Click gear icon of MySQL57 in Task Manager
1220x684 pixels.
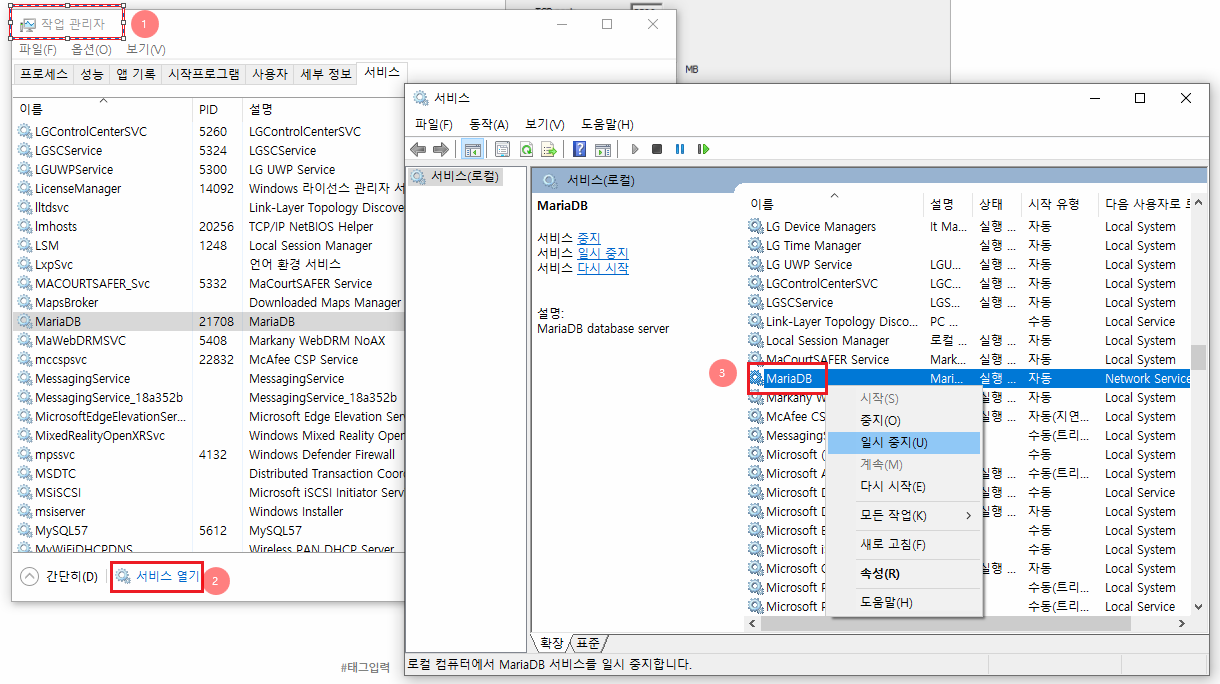tap(24, 530)
